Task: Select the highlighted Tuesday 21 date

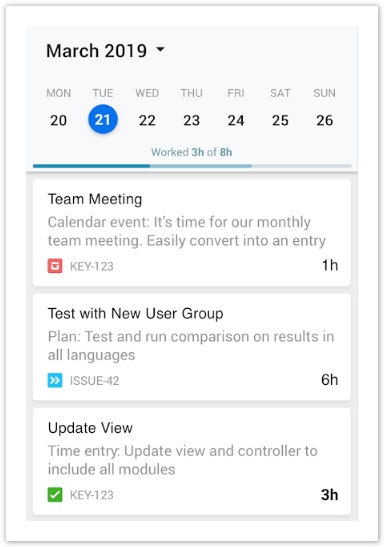Action: 103,119
